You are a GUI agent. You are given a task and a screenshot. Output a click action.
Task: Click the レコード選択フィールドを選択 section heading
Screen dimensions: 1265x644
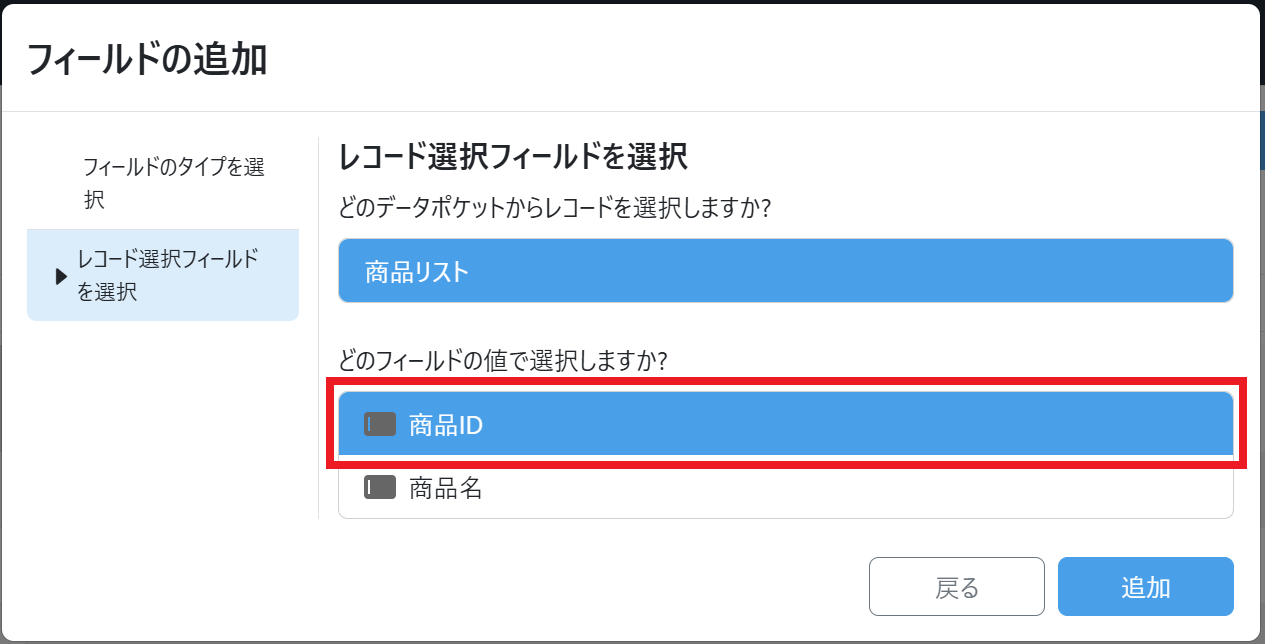pos(513,158)
